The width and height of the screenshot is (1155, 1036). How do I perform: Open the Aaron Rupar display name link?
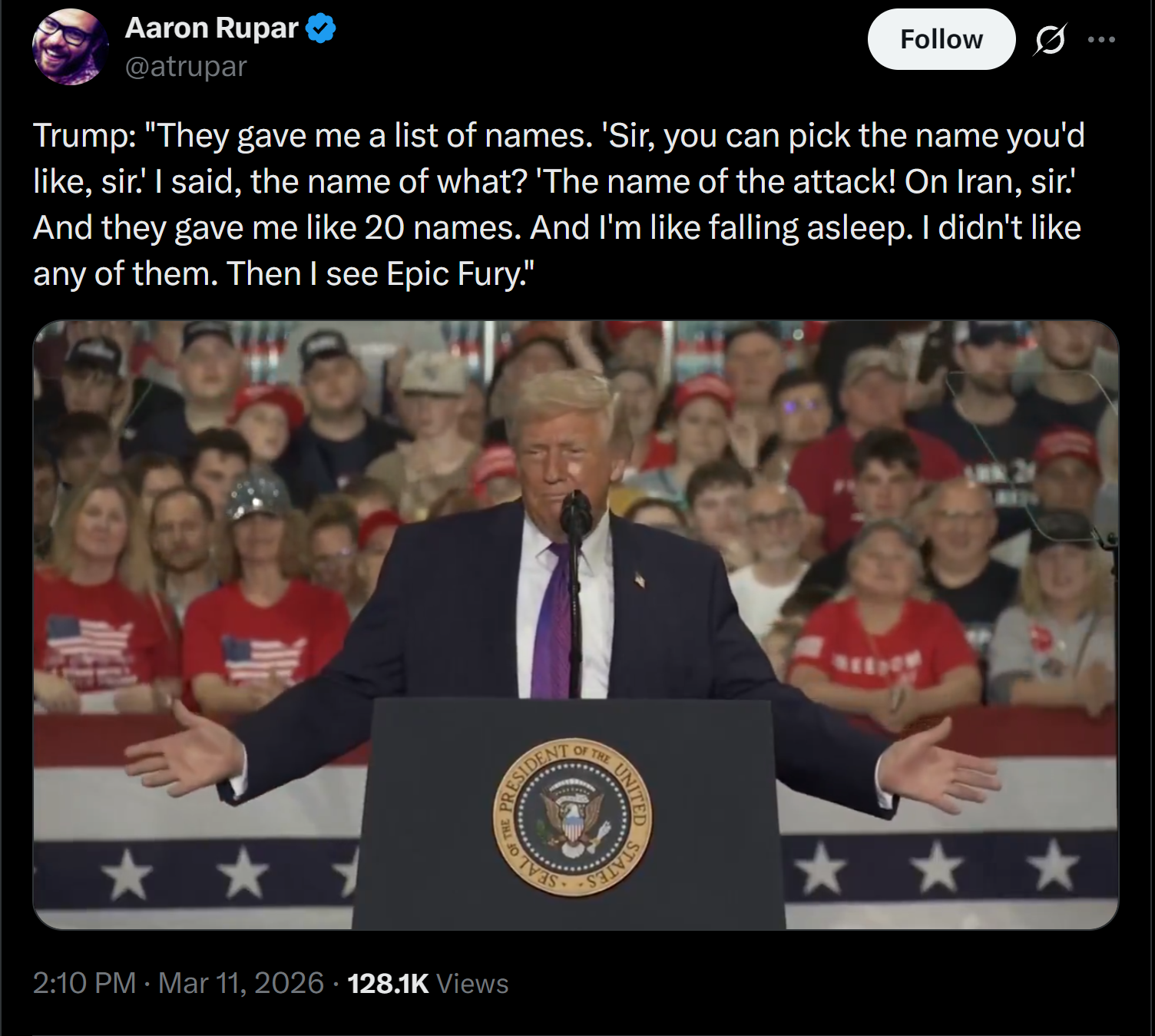tap(211, 28)
